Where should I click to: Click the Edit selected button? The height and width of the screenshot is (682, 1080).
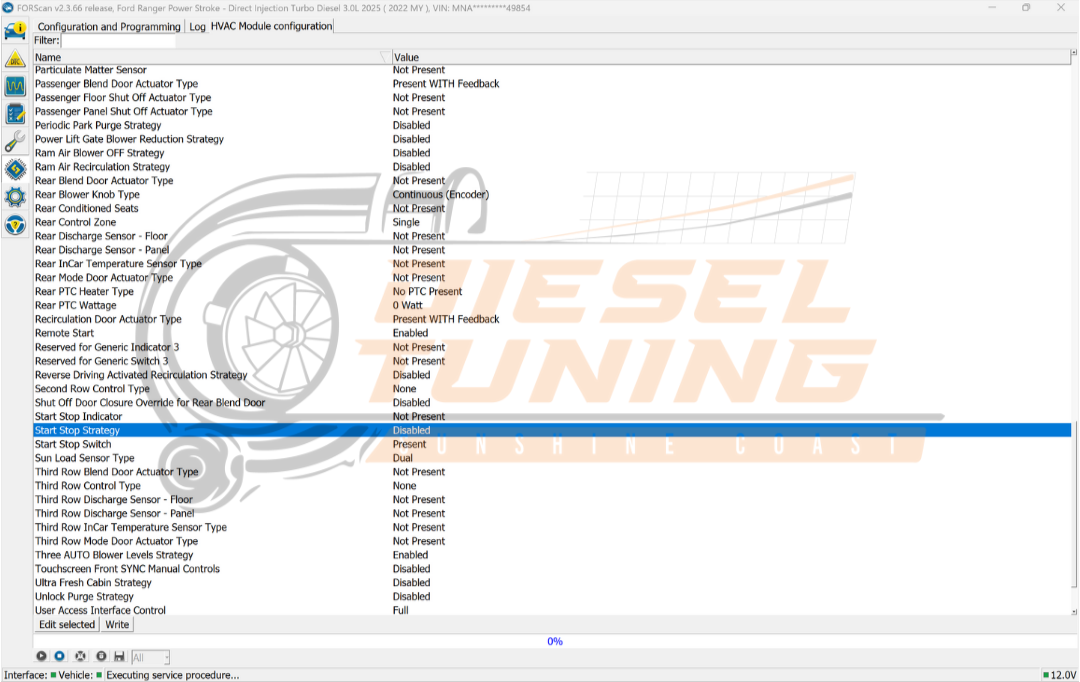coord(67,624)
